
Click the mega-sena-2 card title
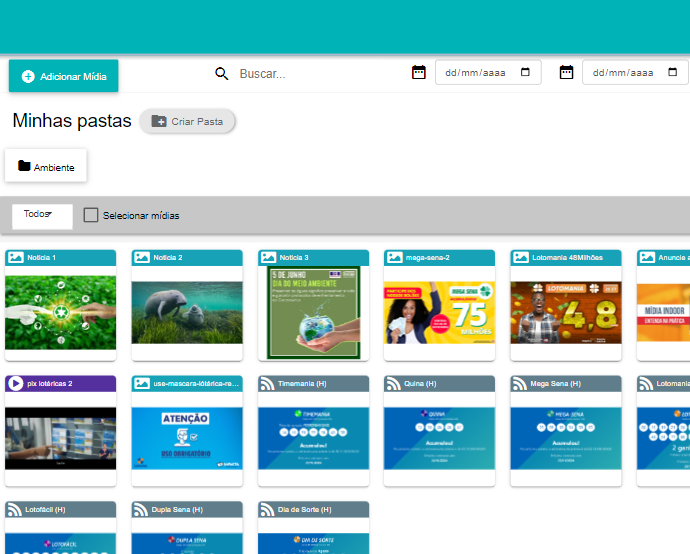427,257
